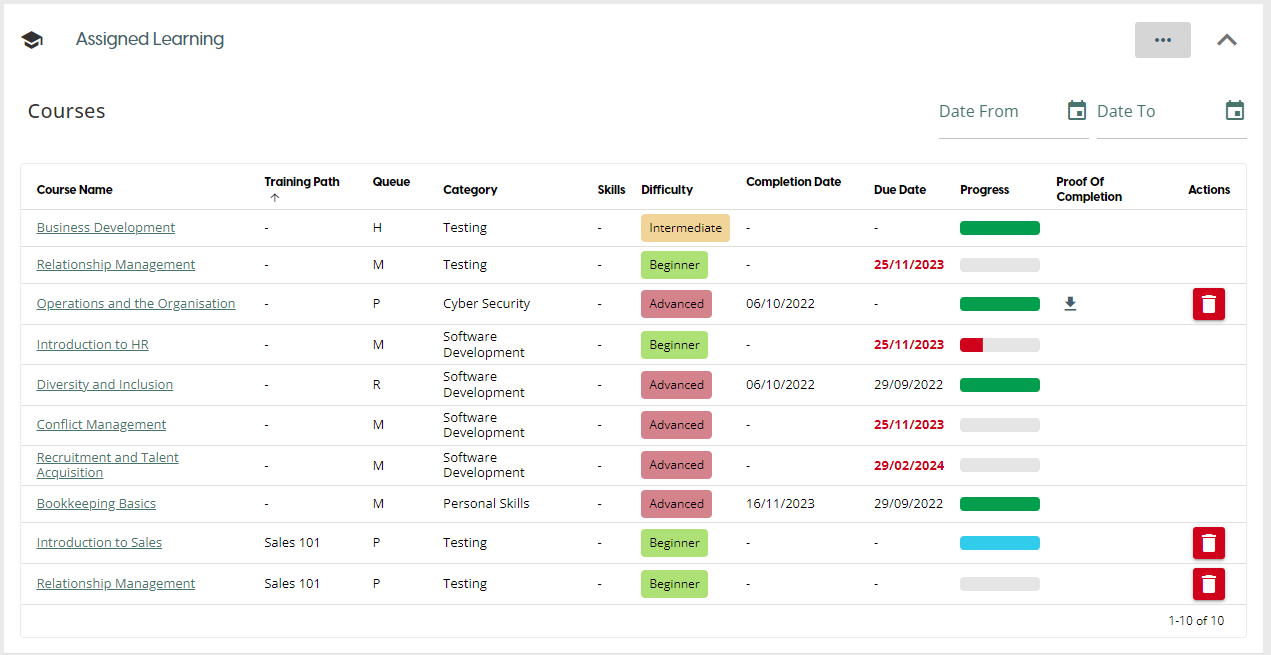Delete the Operations and the Organisation course
The height and width of the screenshot is (655, 1271).
click(1208, 304)
